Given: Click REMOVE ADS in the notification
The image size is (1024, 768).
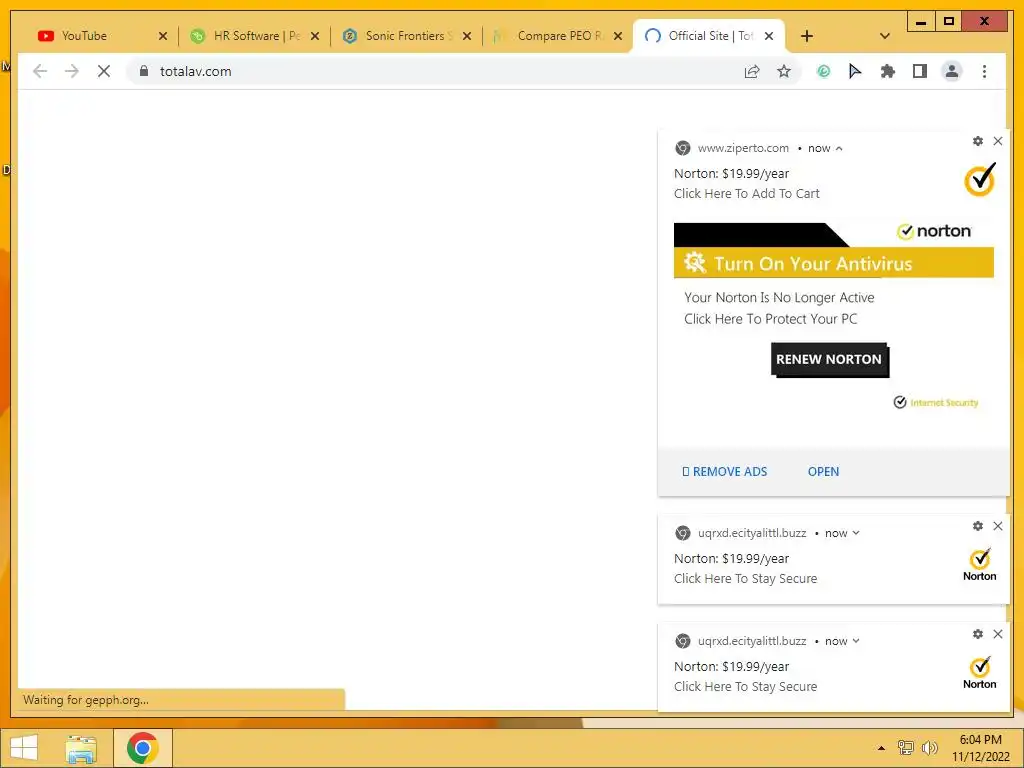Looking at the screenshot, I should click(724, 472).
